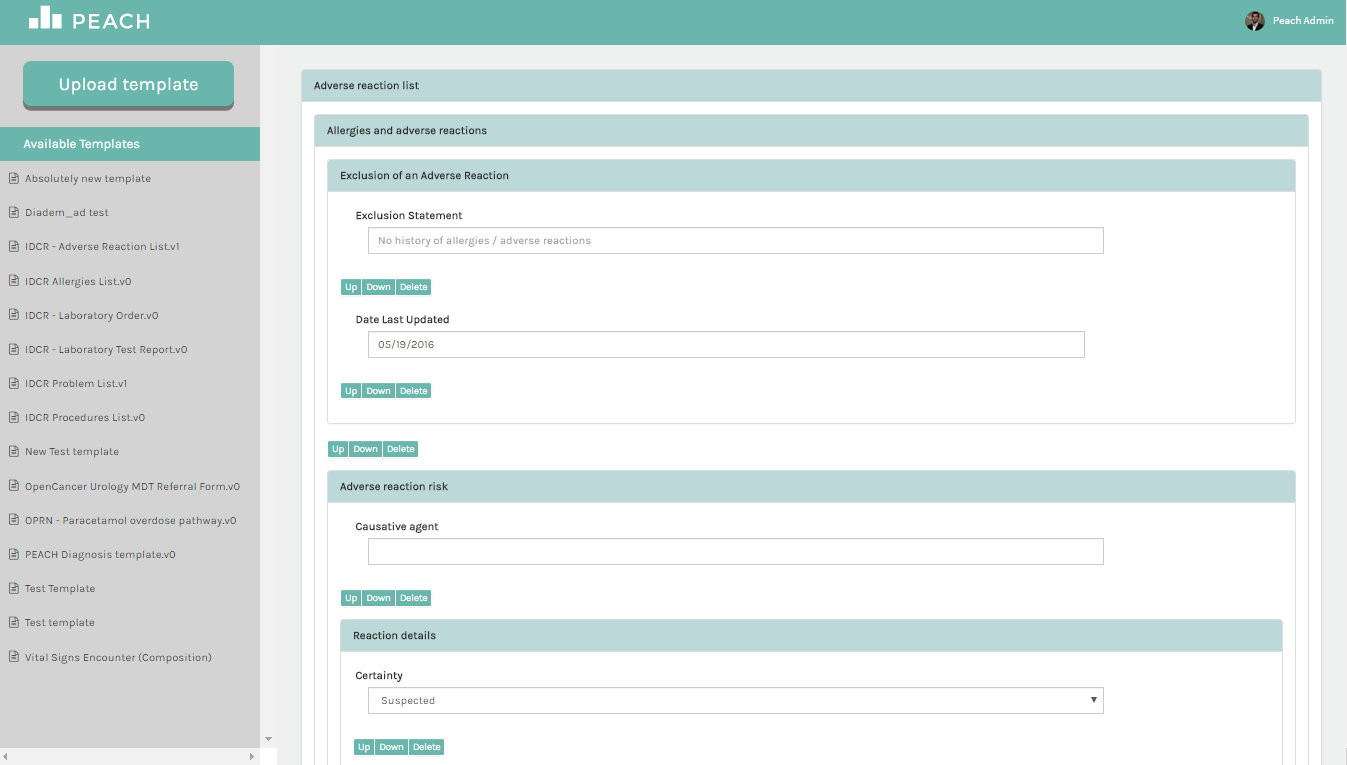Click the Causative agent text field
The width and height of the screenshot is (1347, 765).
[x=735, y=552]
